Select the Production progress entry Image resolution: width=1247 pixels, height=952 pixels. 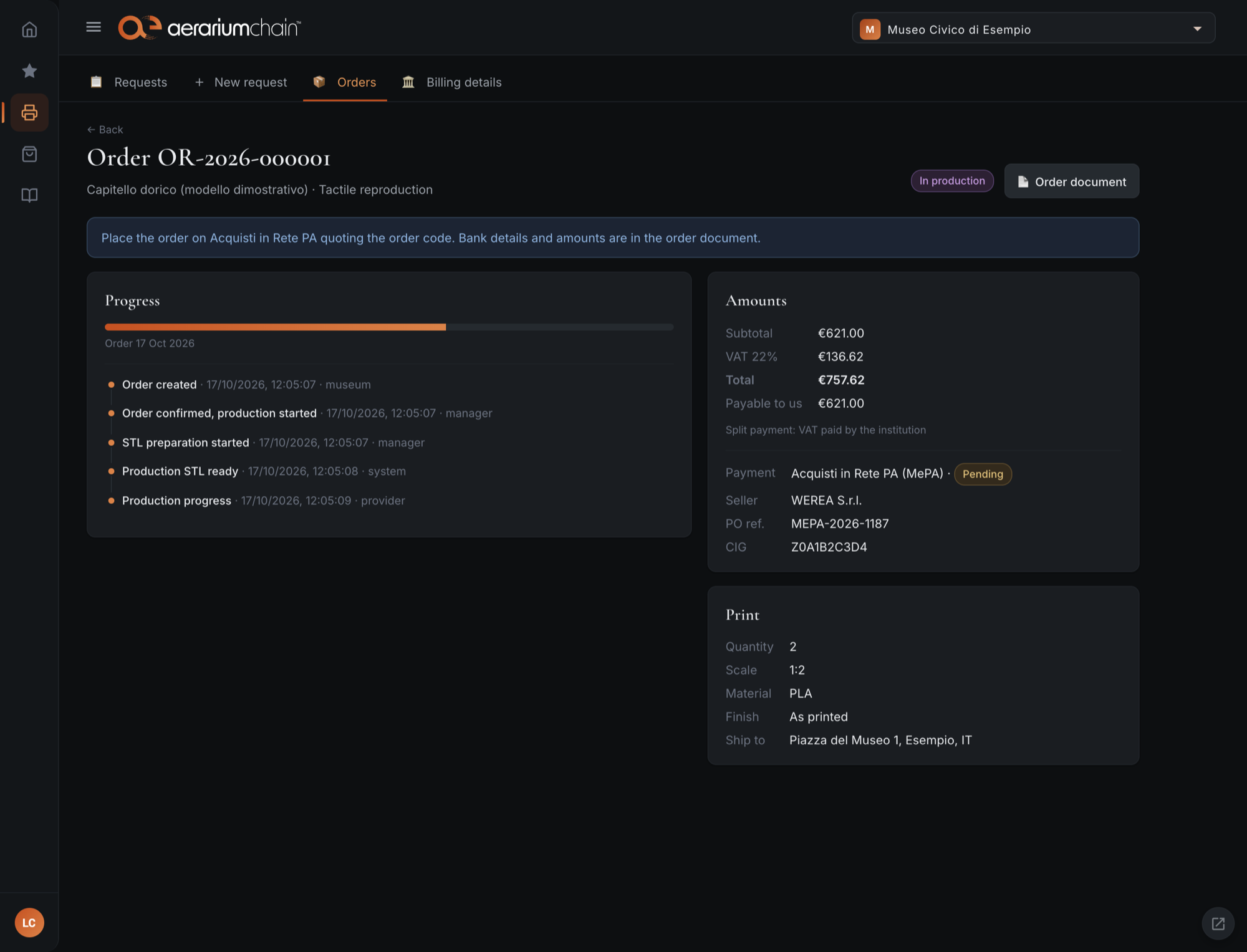click(256, 501)
